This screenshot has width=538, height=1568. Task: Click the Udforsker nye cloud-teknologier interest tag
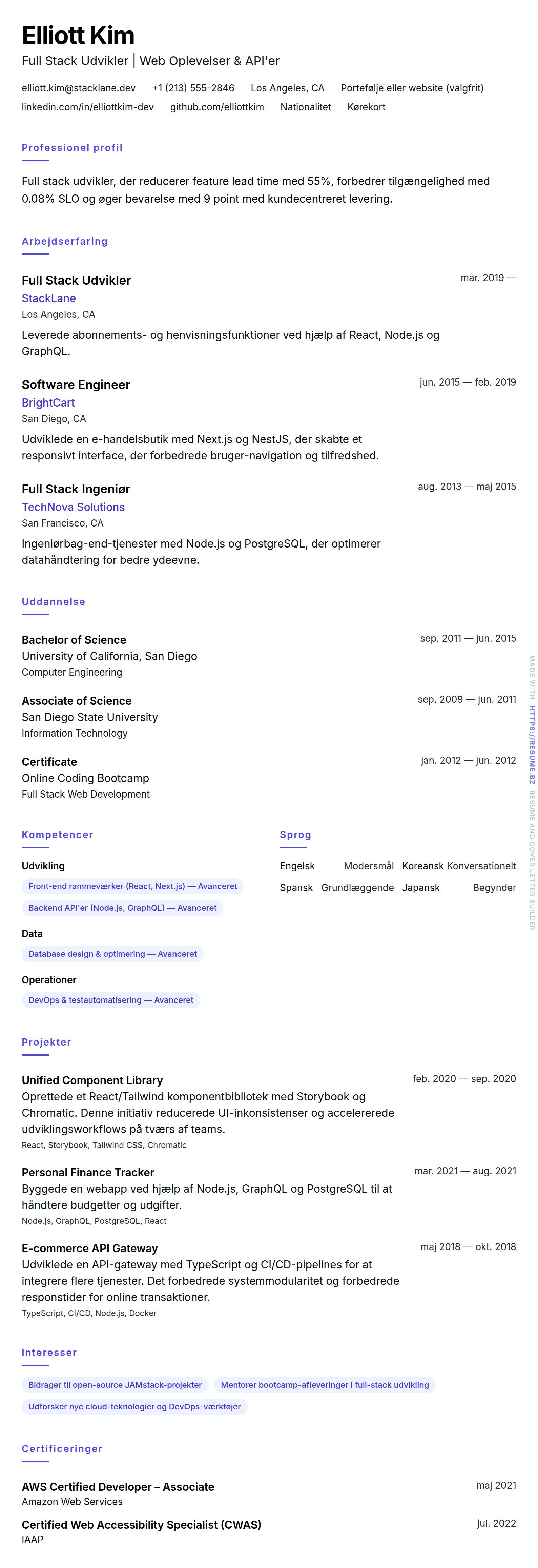click(134, 1407)
